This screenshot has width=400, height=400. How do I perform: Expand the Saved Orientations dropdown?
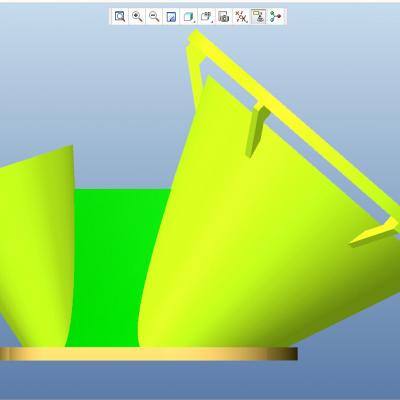tap(206, 16)
